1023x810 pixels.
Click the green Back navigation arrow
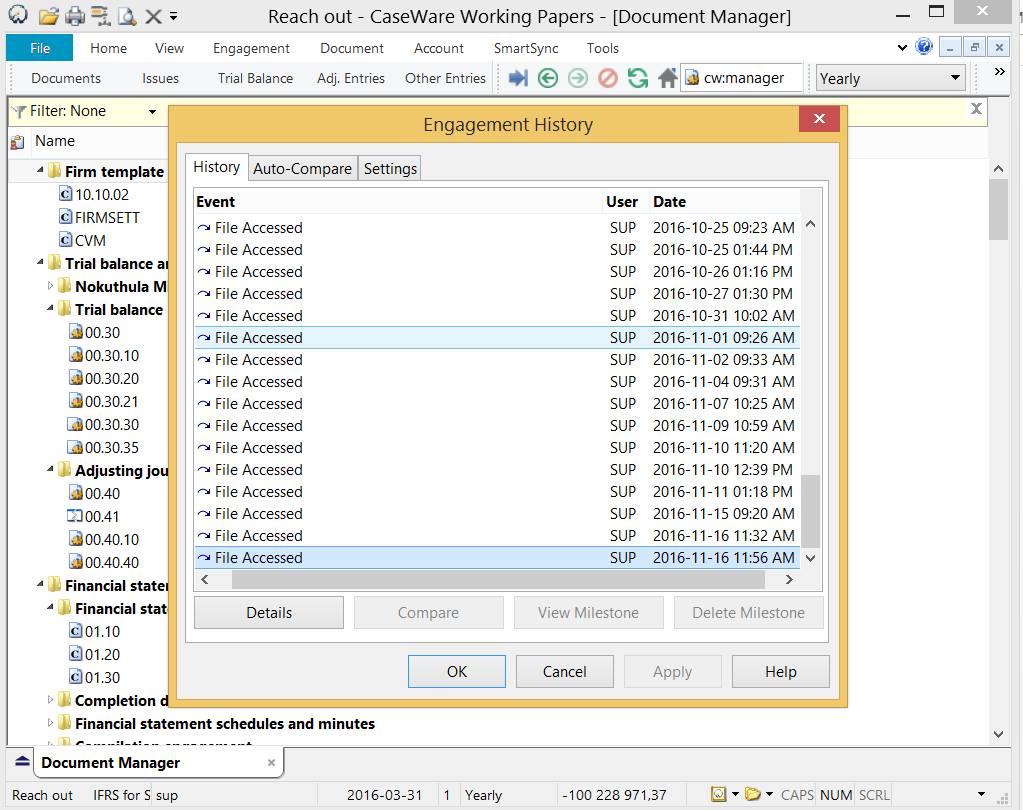[x=547, y=78]
